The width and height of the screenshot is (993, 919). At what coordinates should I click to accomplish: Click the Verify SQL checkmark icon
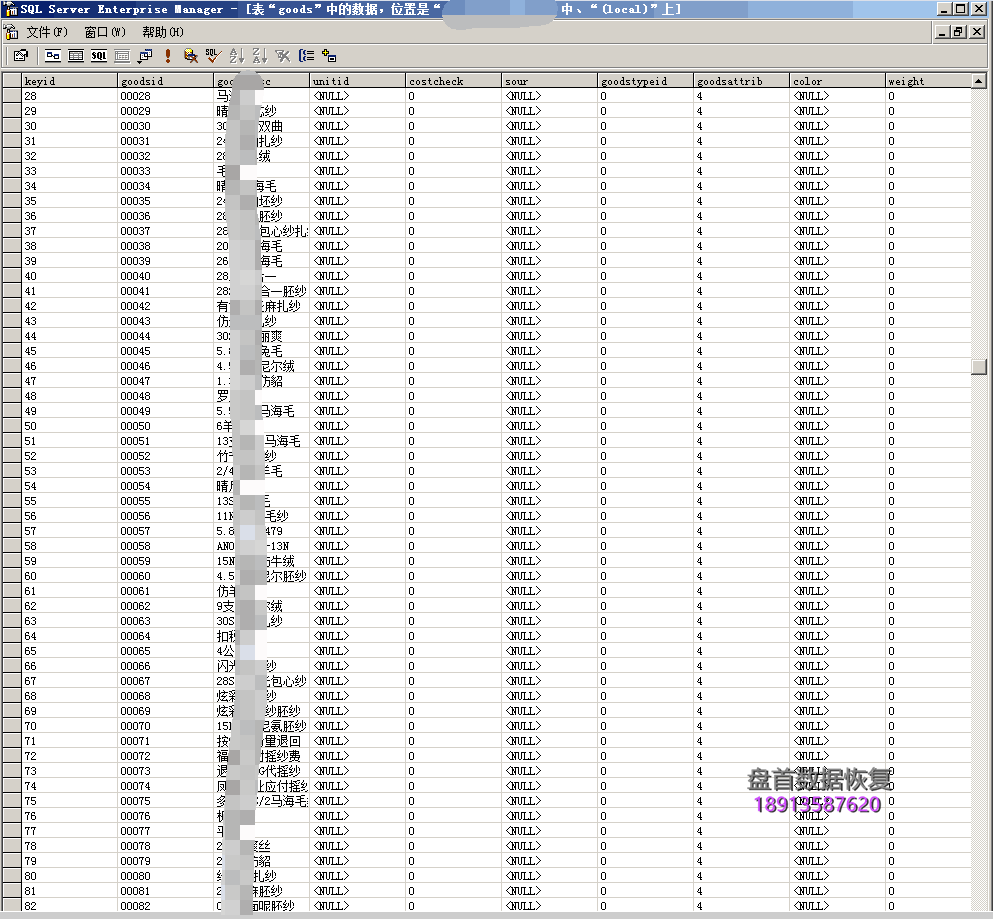click(212, 56)
